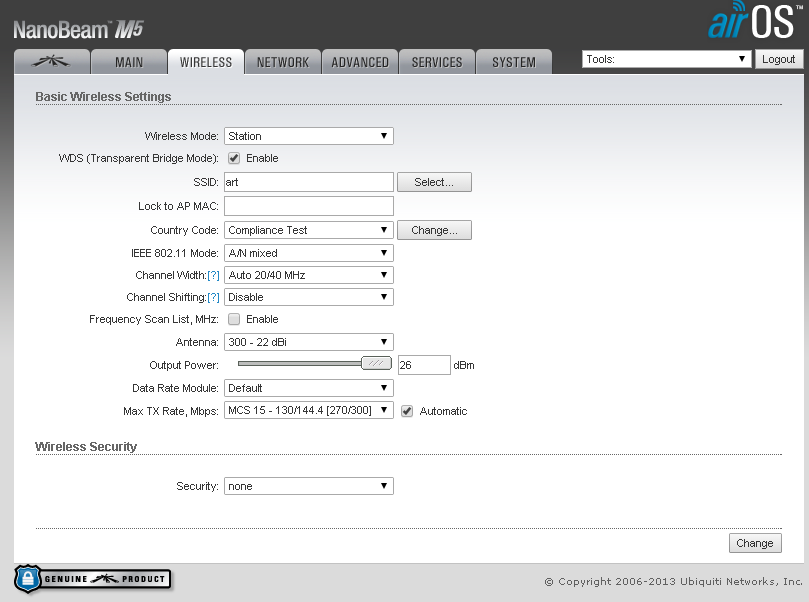Open the Ubiquiti logo tab
The height and width of the screenshot is (602, 809).
(52, 62)
